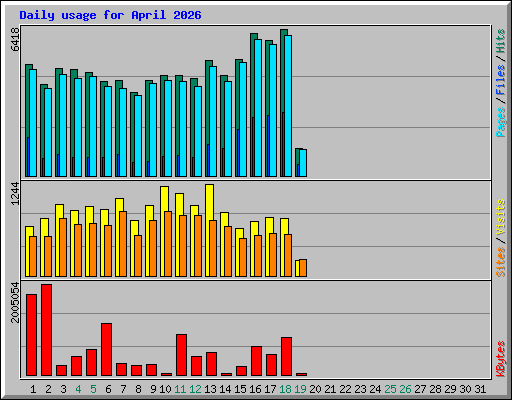Screen dimensions: 512x400
Task: Select green weekend day 5 label
Action: 93,389
